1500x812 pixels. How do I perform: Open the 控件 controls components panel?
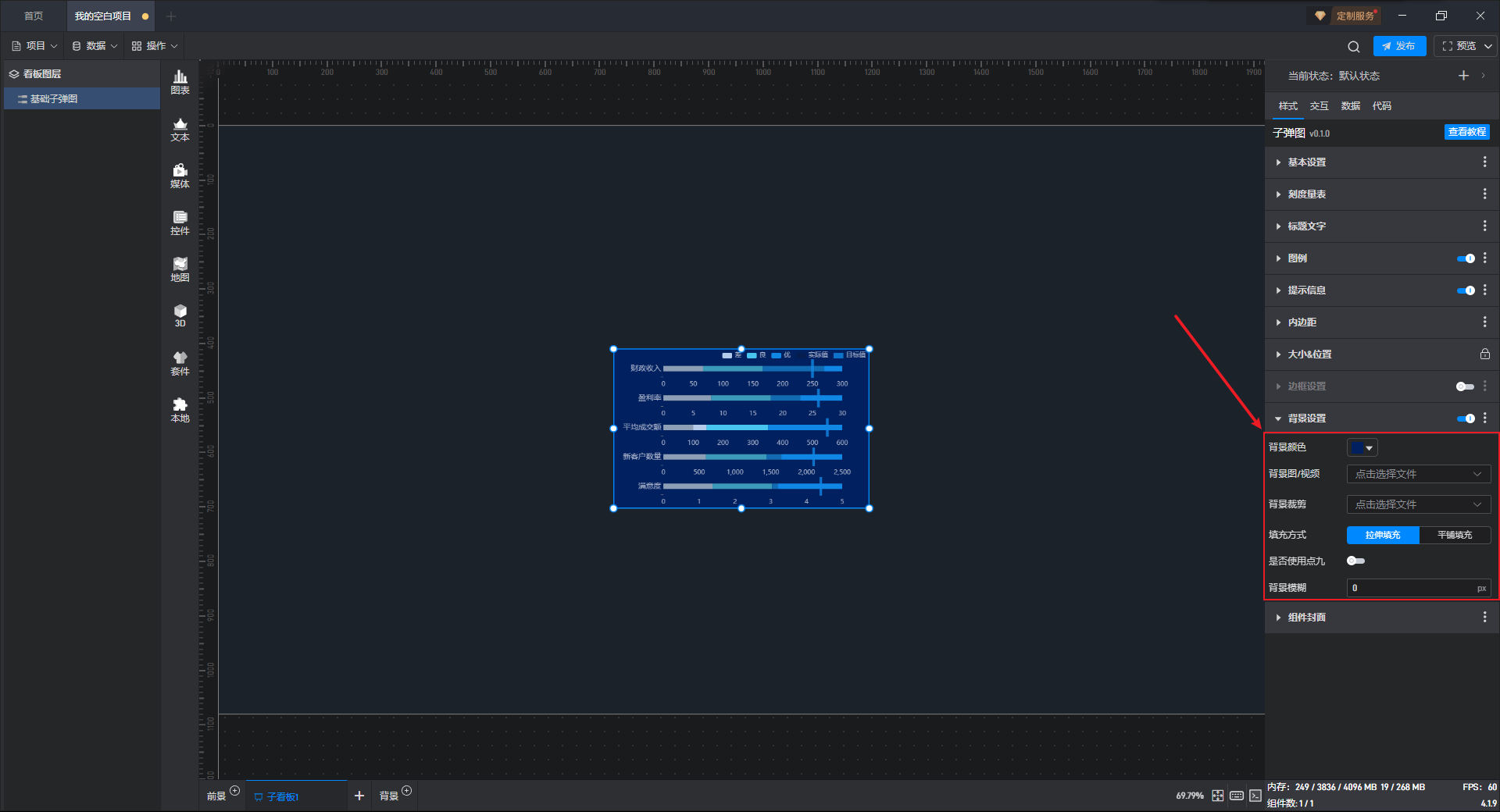pos(180,223)
